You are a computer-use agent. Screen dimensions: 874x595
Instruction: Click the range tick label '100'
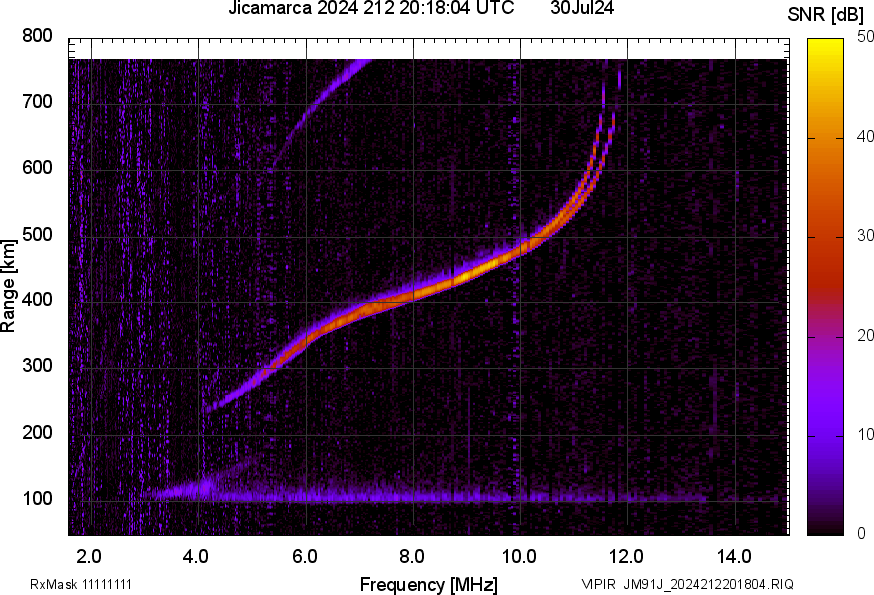pos(37,498)
